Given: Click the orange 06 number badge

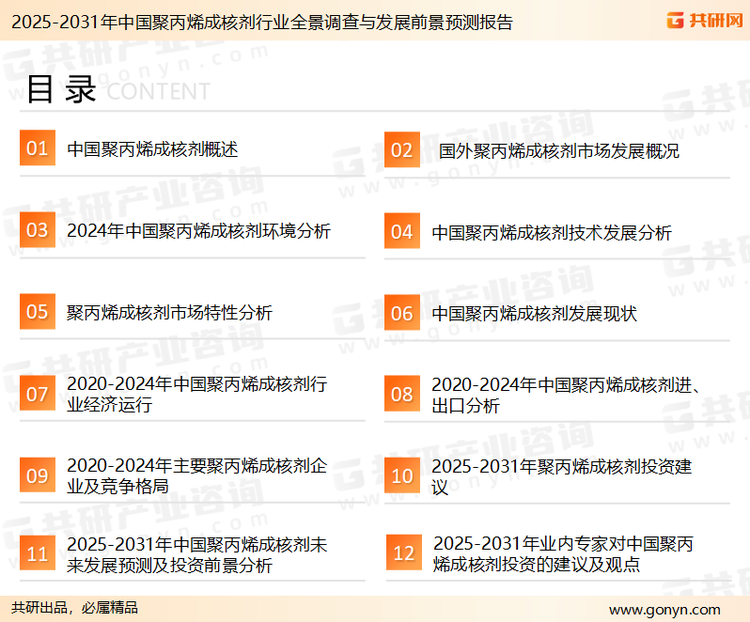Looking at the screenshot, I should pyautogui.click(x=402, y=313).
